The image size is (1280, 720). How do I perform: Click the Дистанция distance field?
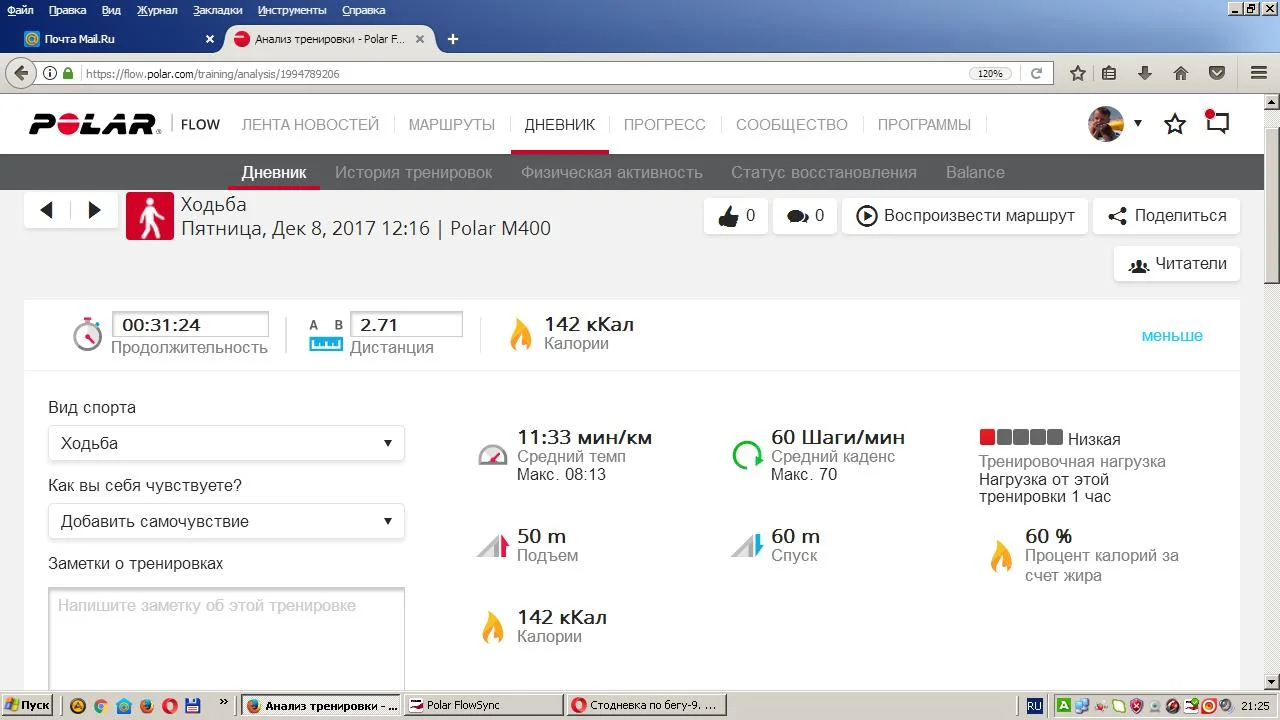point(406,324)
